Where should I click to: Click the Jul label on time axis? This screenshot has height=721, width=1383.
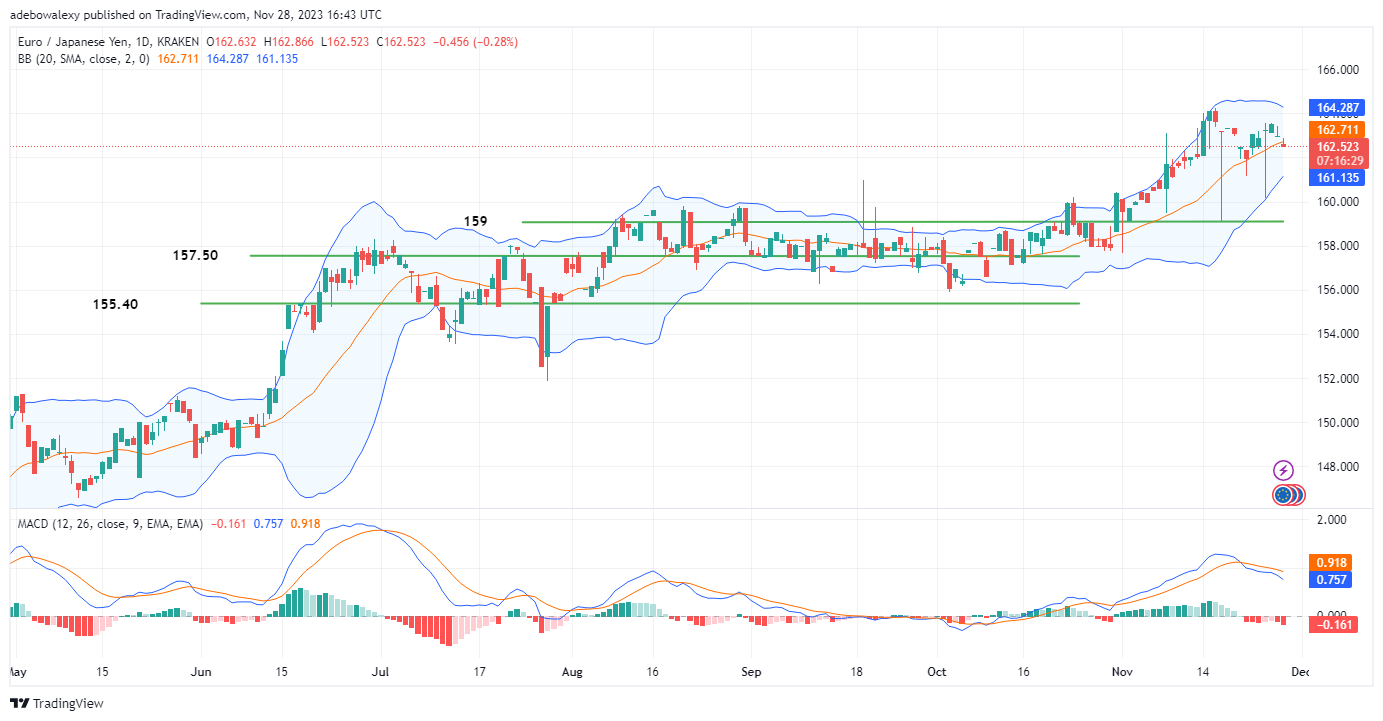click(x=380, y=673)
